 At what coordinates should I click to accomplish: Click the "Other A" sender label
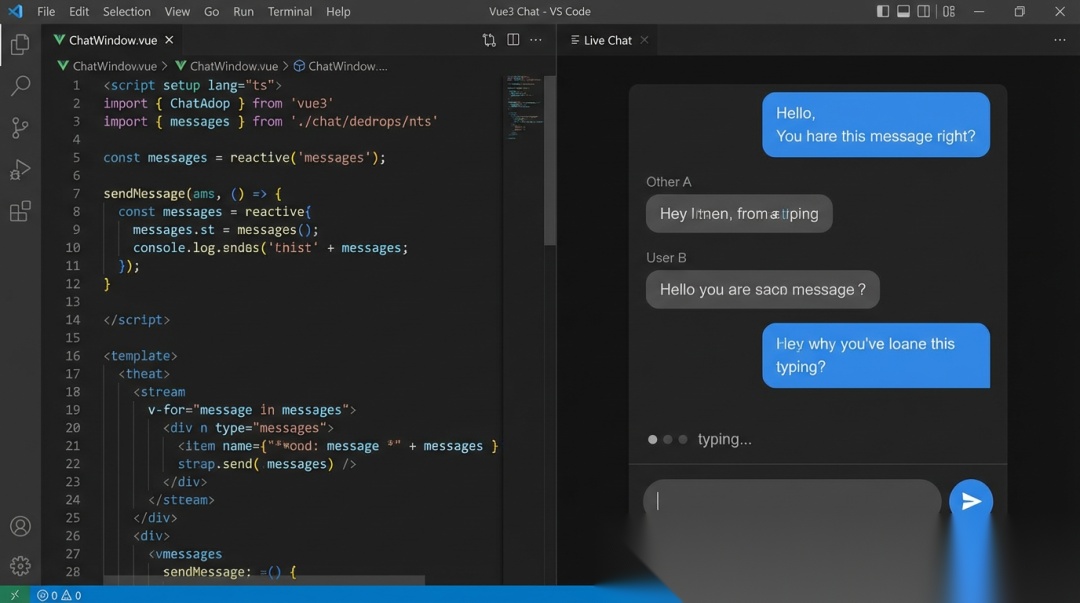pos(669,182)
